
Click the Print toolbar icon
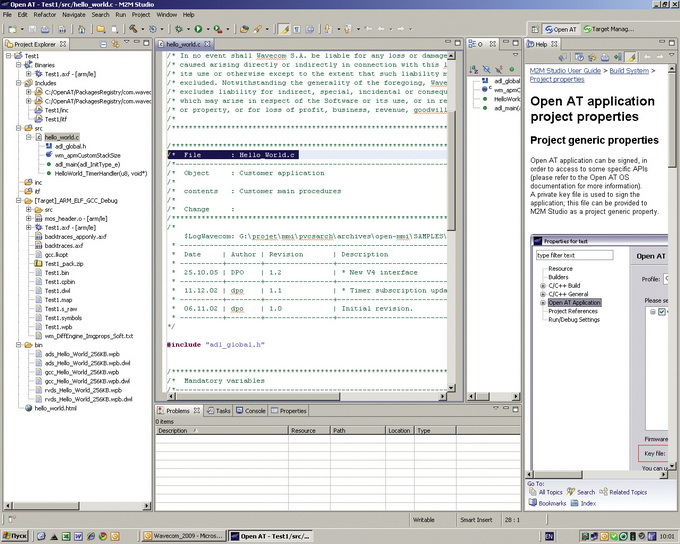[x=45, y=29]
